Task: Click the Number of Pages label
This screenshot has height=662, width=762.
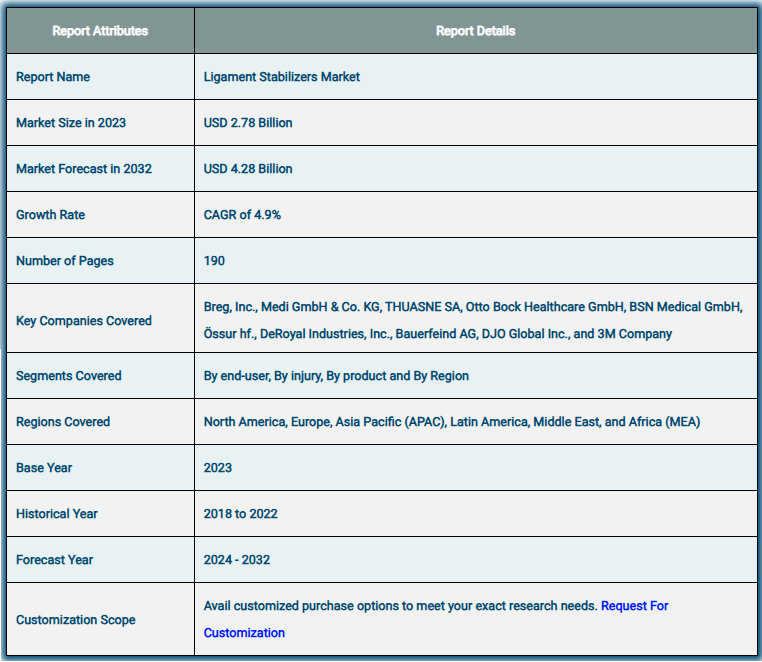Action: 65,261
